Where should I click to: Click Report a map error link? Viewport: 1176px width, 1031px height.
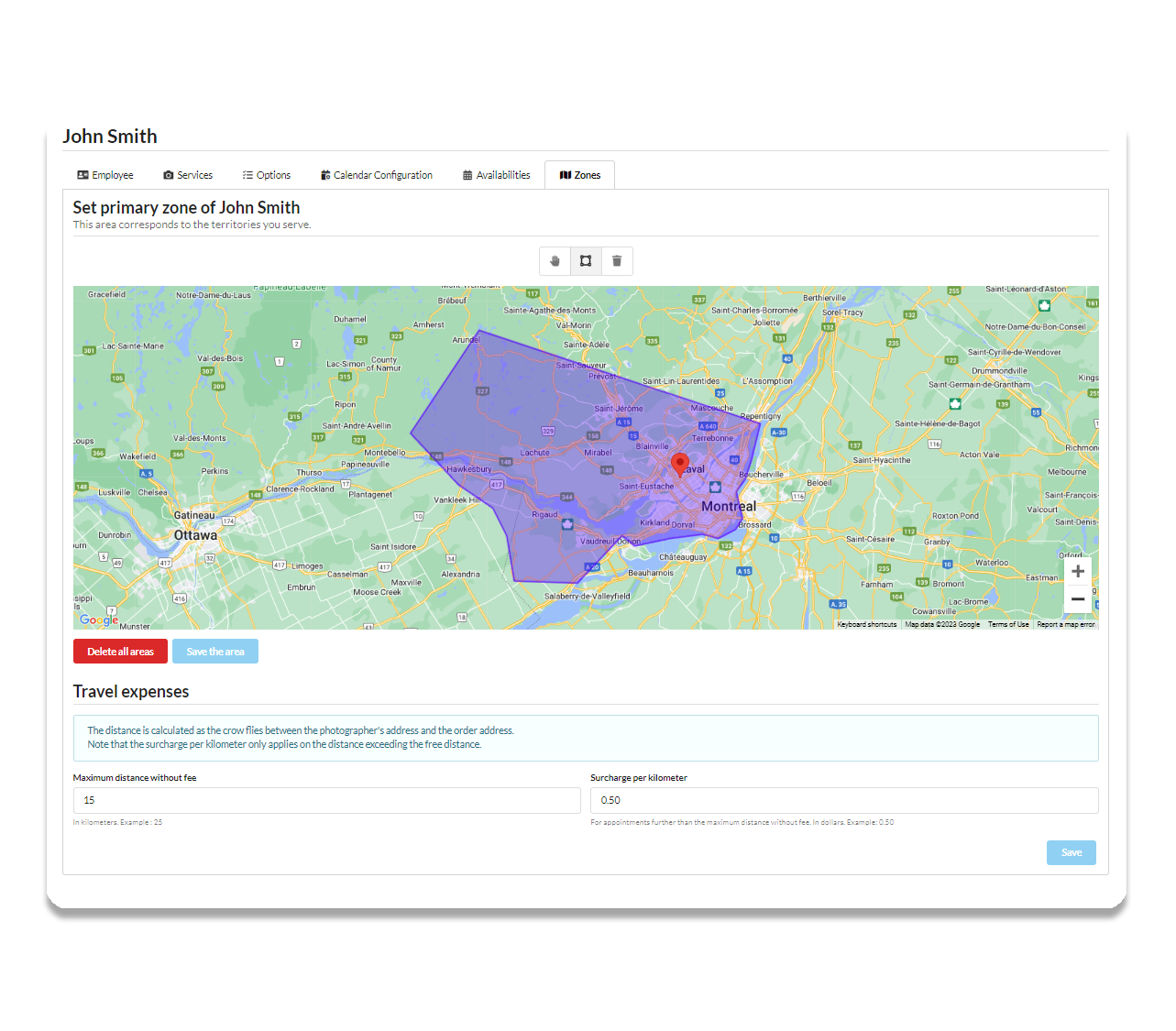1066,624
